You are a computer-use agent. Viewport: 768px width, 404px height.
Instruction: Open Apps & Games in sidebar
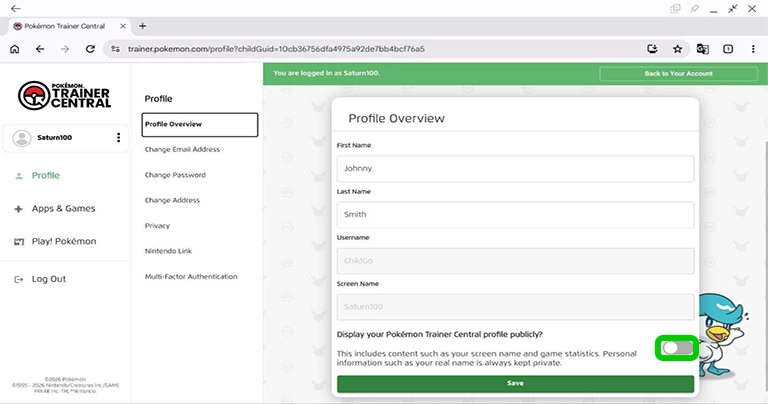point(64,209)
